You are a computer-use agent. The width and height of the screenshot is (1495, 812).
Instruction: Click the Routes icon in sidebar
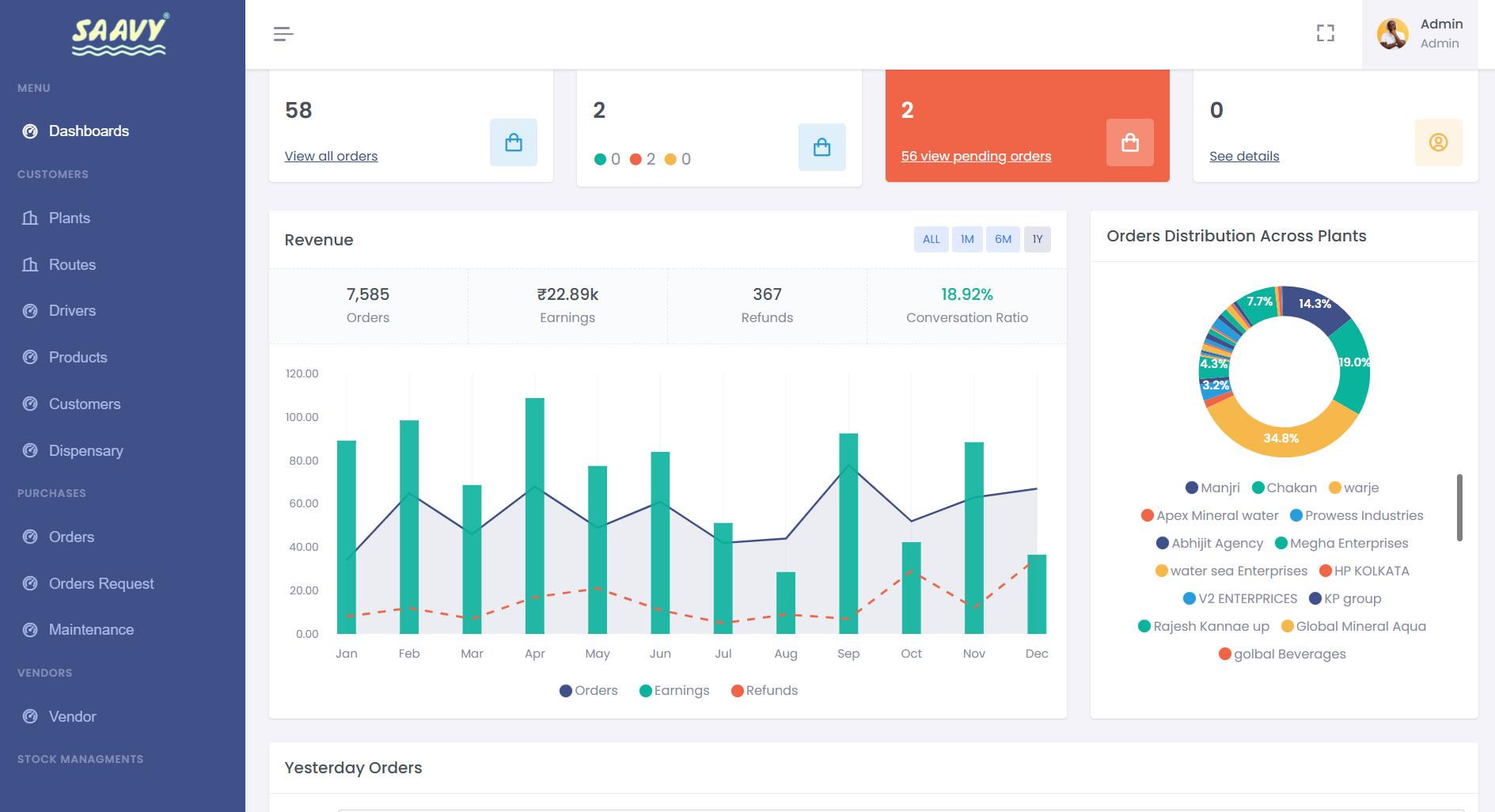[30, 264]
